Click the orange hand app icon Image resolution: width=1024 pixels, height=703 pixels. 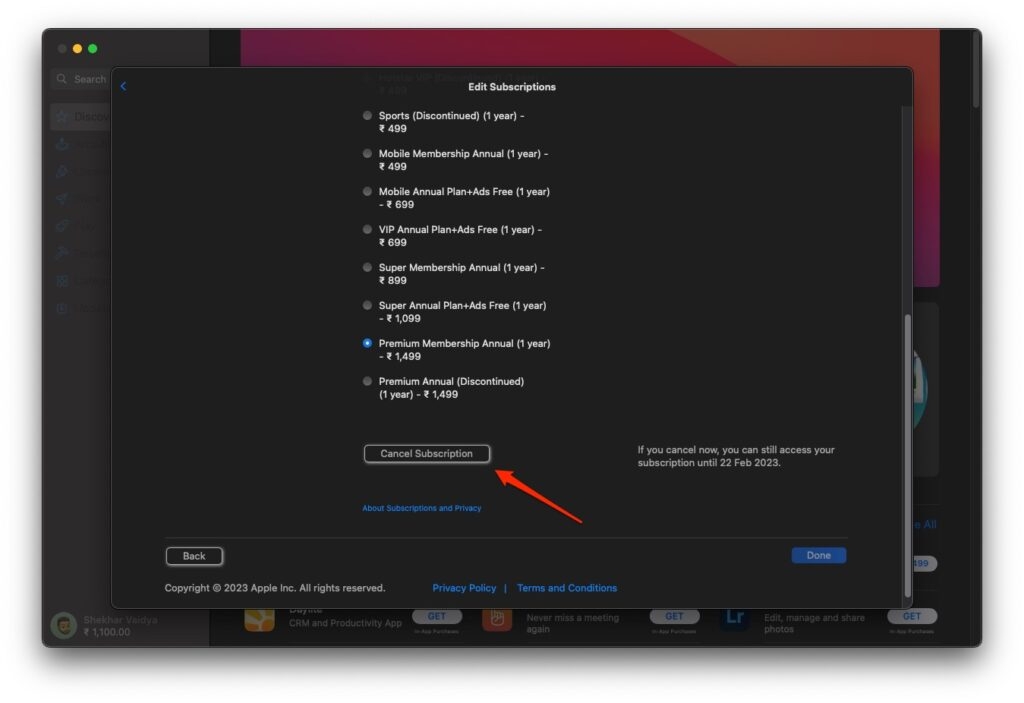point(497,618)
